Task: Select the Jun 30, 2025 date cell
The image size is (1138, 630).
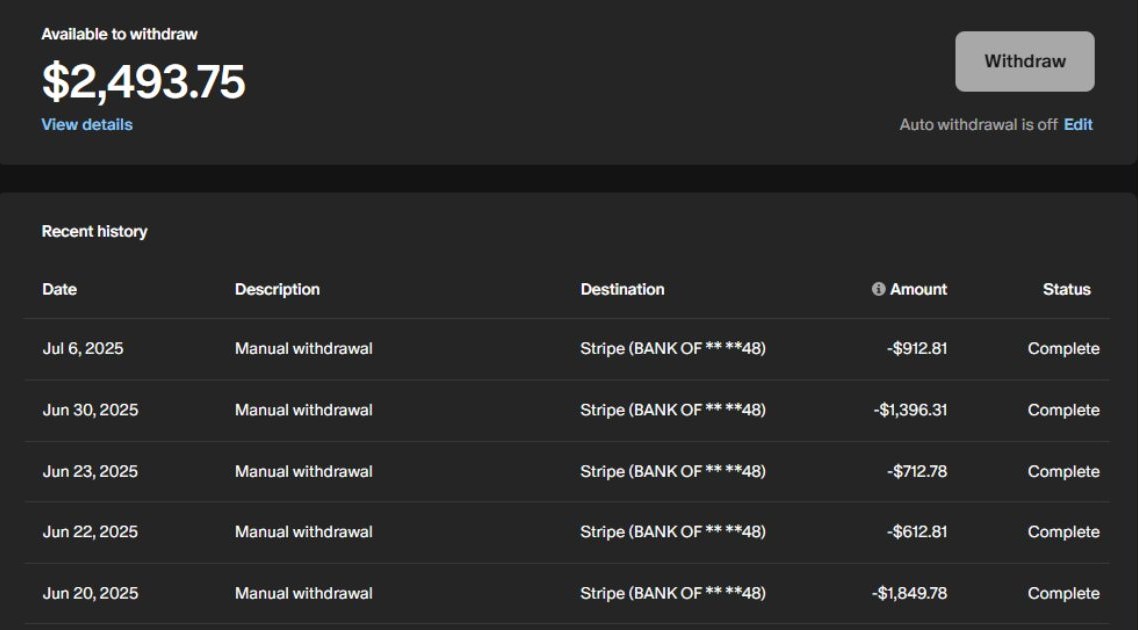Action: point(90,410)
